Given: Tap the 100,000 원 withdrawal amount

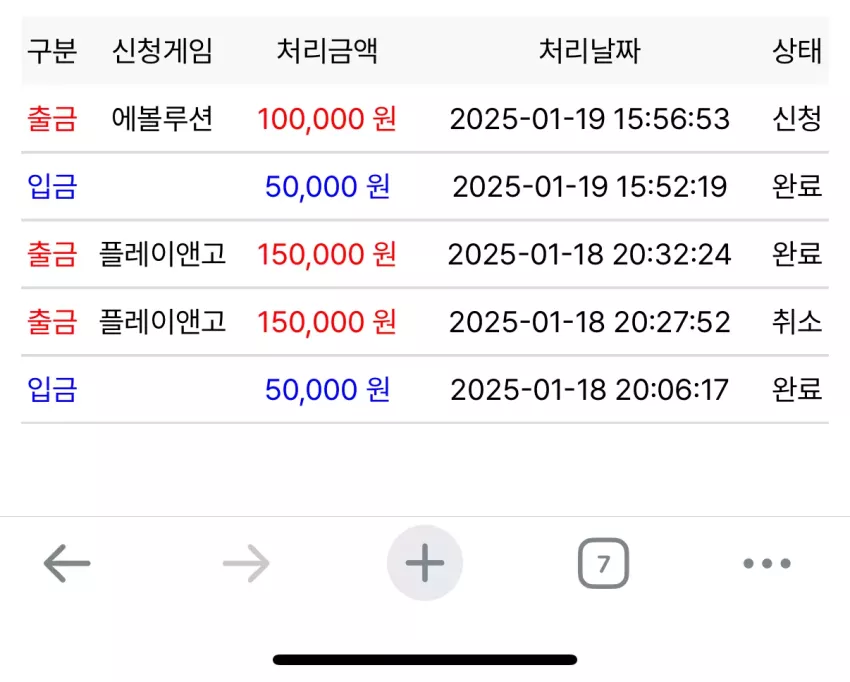Looking at the screenshot, I should [327, 119].
